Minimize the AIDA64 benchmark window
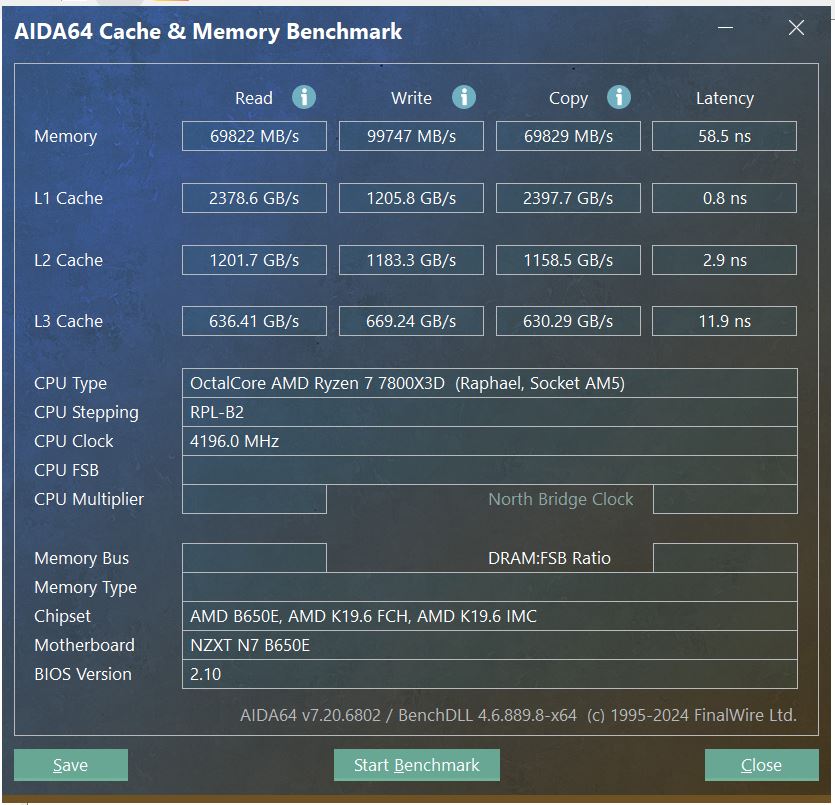Image resolution: width=835 pixels, height=805 pixels. 725,28
